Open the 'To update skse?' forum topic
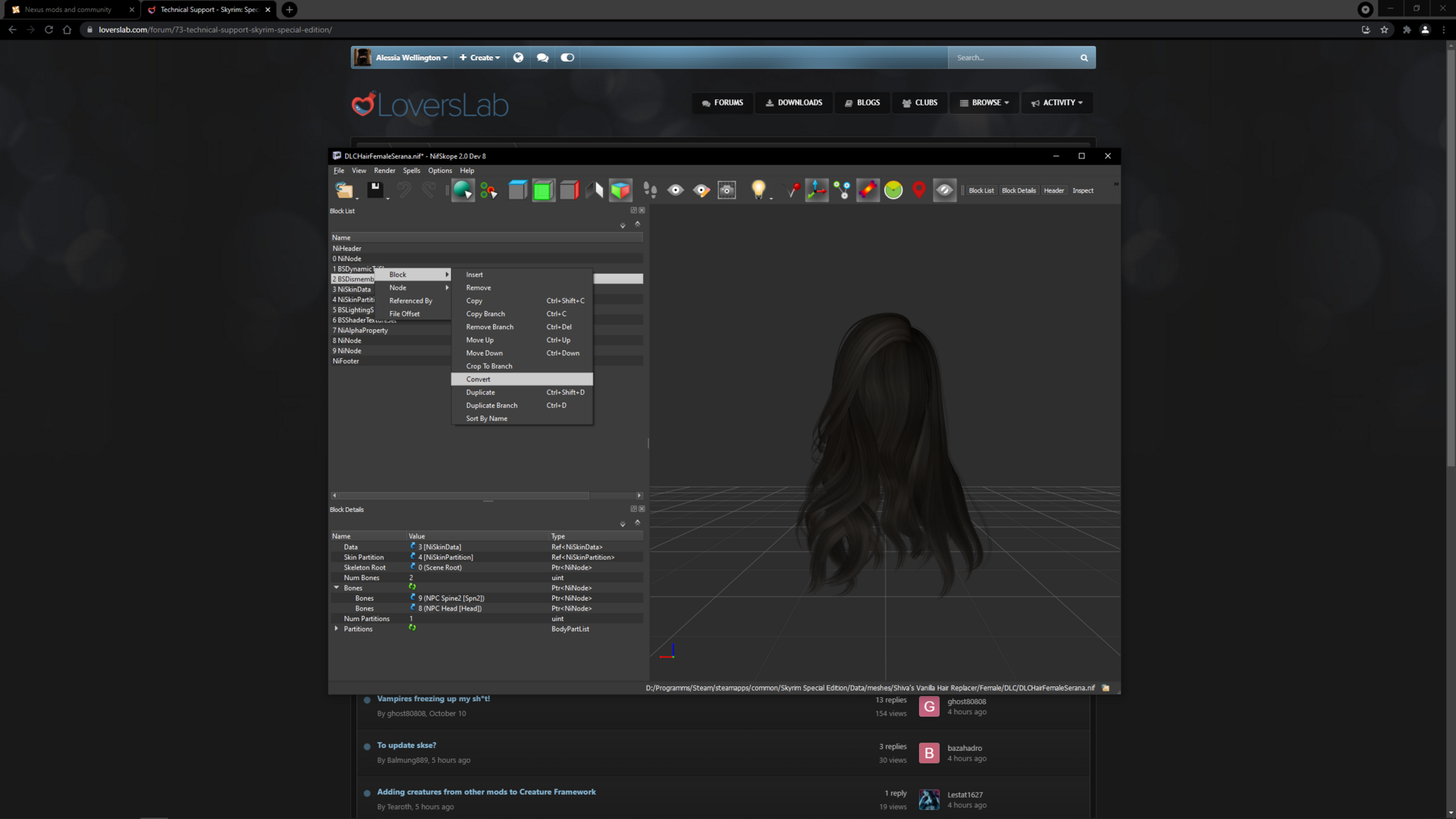Screen dimensions: 1456x819 coord(406,745)
